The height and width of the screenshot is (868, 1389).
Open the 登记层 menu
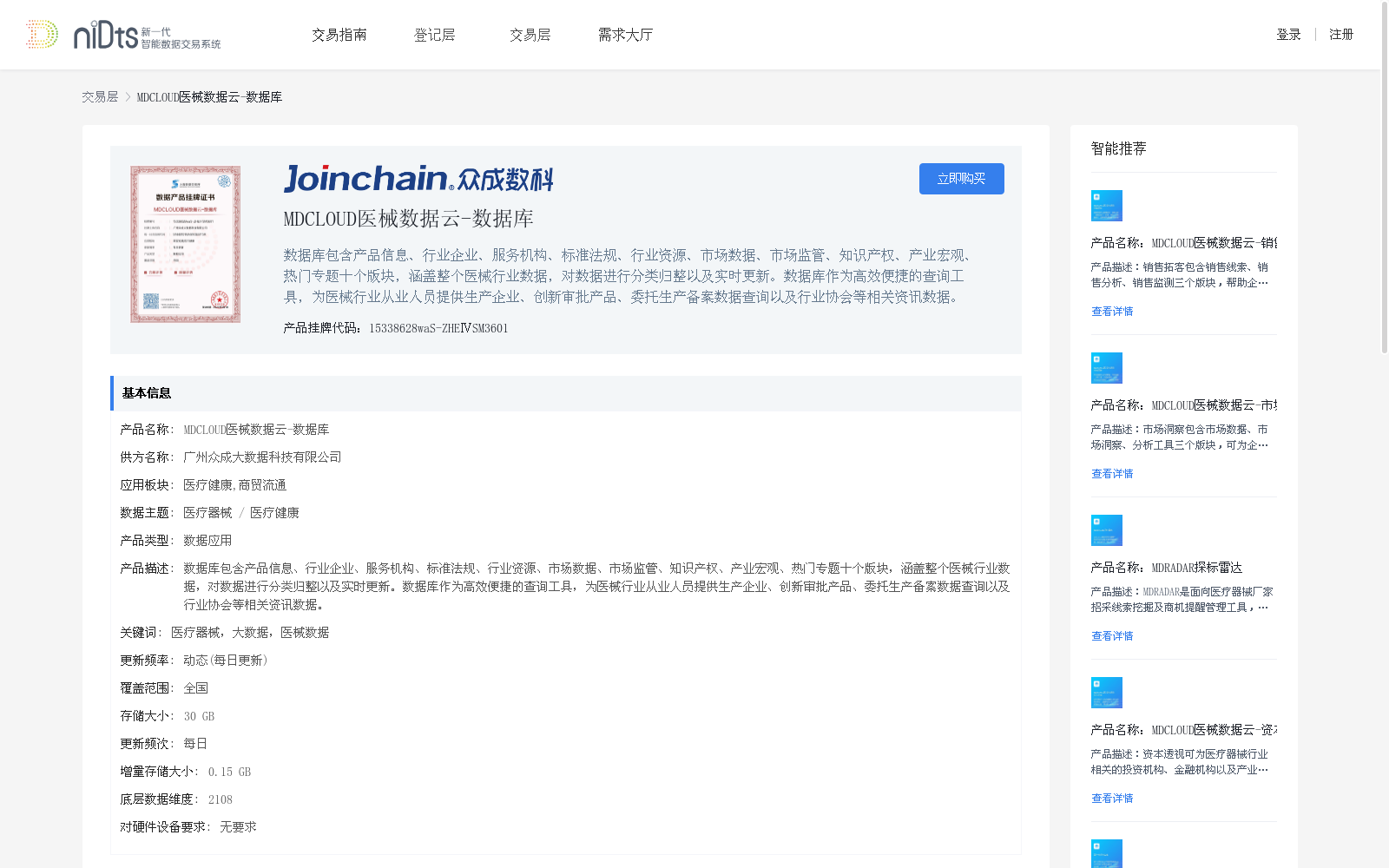pos(435,35)
